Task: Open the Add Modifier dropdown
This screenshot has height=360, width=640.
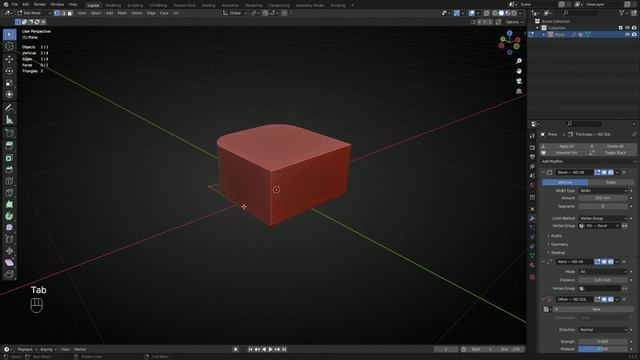Action: point(588,162)
